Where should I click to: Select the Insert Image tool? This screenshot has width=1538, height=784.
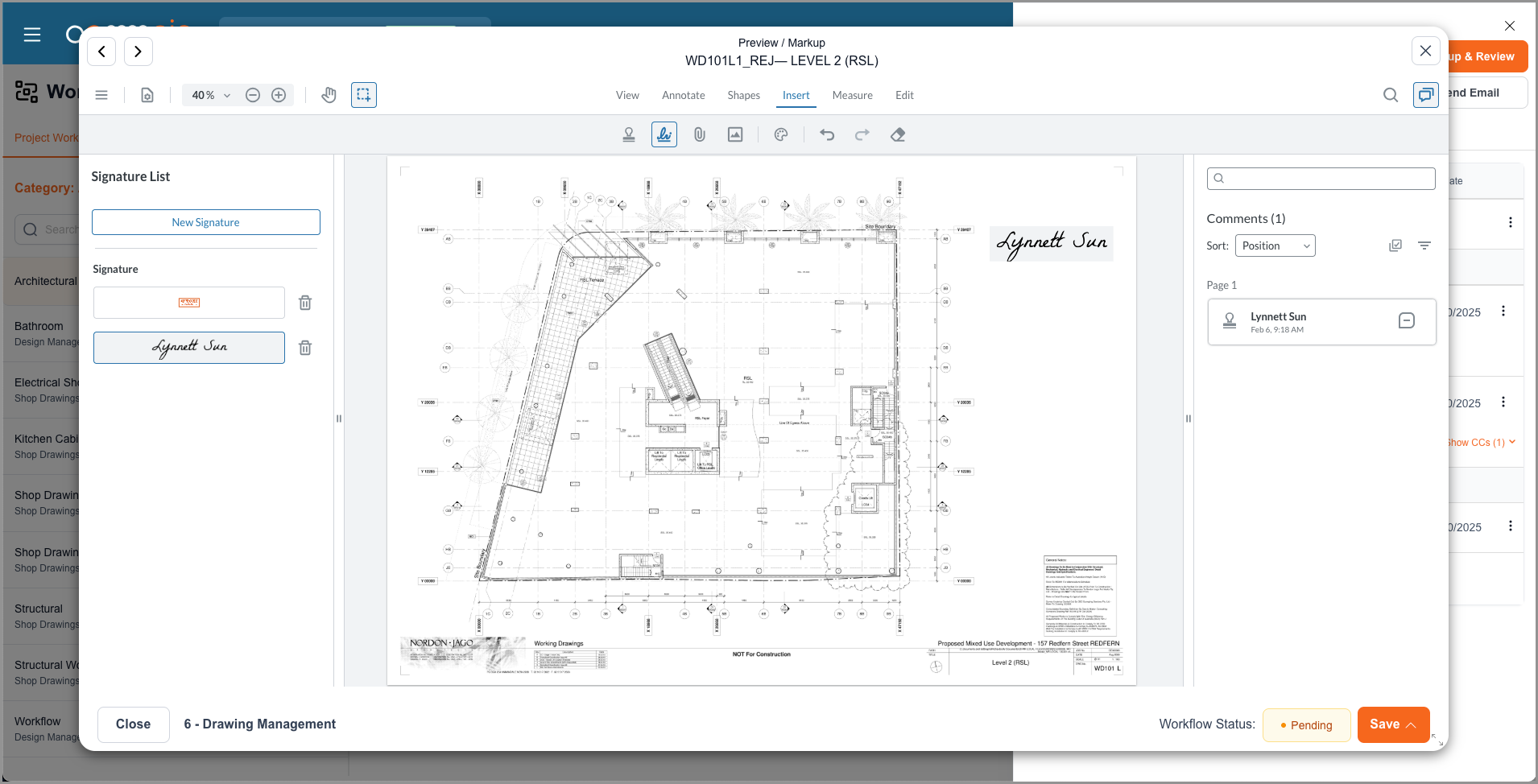click(x=735, y=135)
